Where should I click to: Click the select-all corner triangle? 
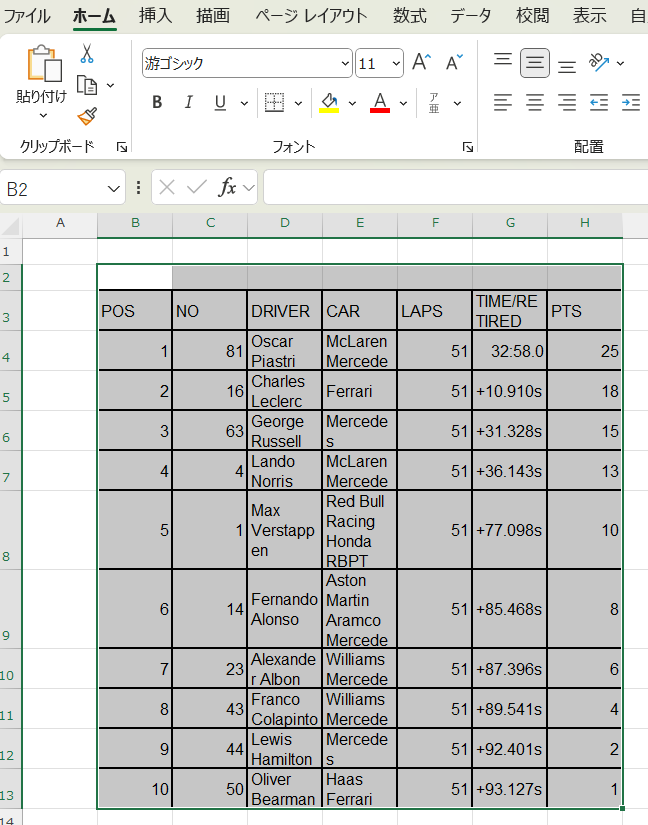click(11, 226)
